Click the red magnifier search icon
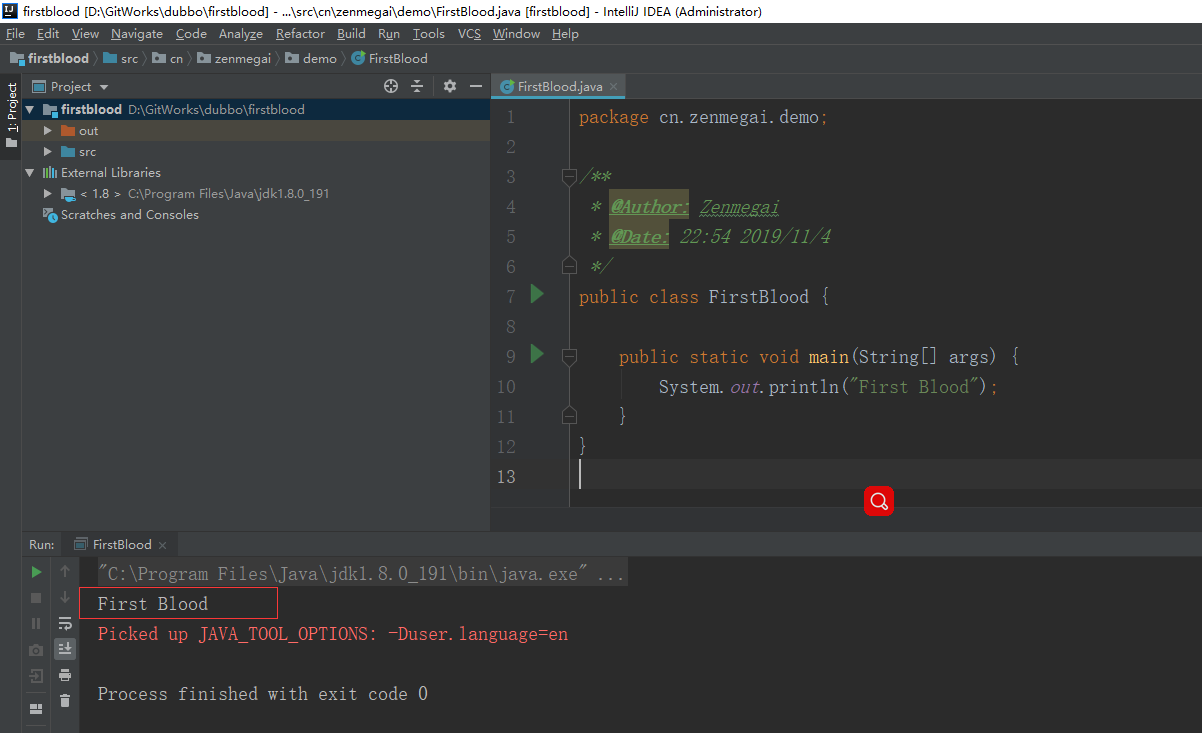The width and height of the screenshot is (1202, 733). [879, 501]
